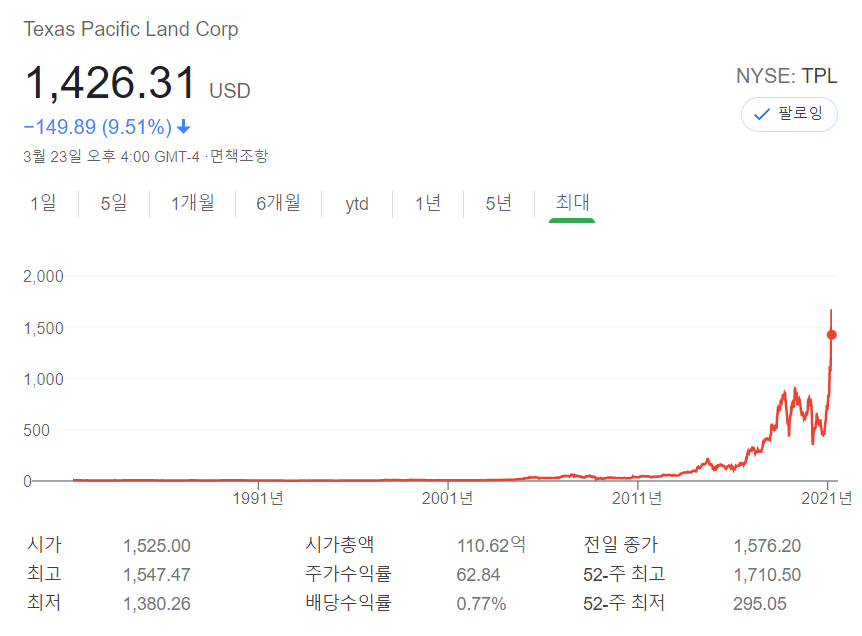The height and width of the screenshot is (636, 862).
Task: Open the 6개월 chart view
Action: (x=279, y=203)
